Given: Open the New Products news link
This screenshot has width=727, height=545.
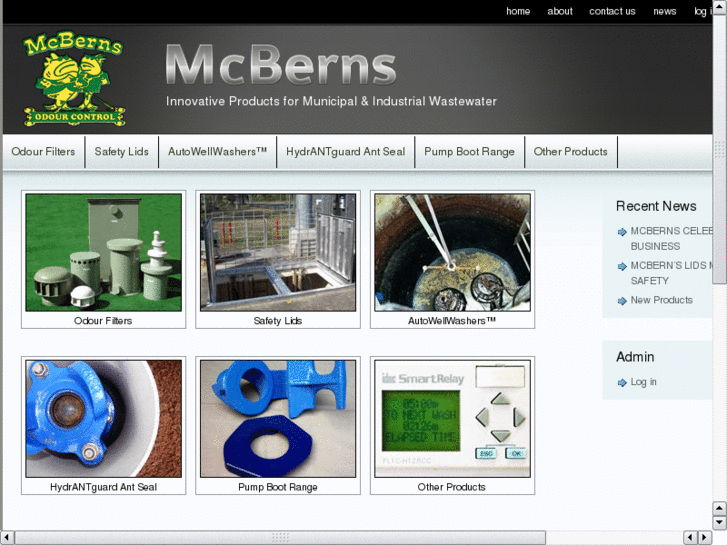Looking at the screenshot, I should (662, 300).
